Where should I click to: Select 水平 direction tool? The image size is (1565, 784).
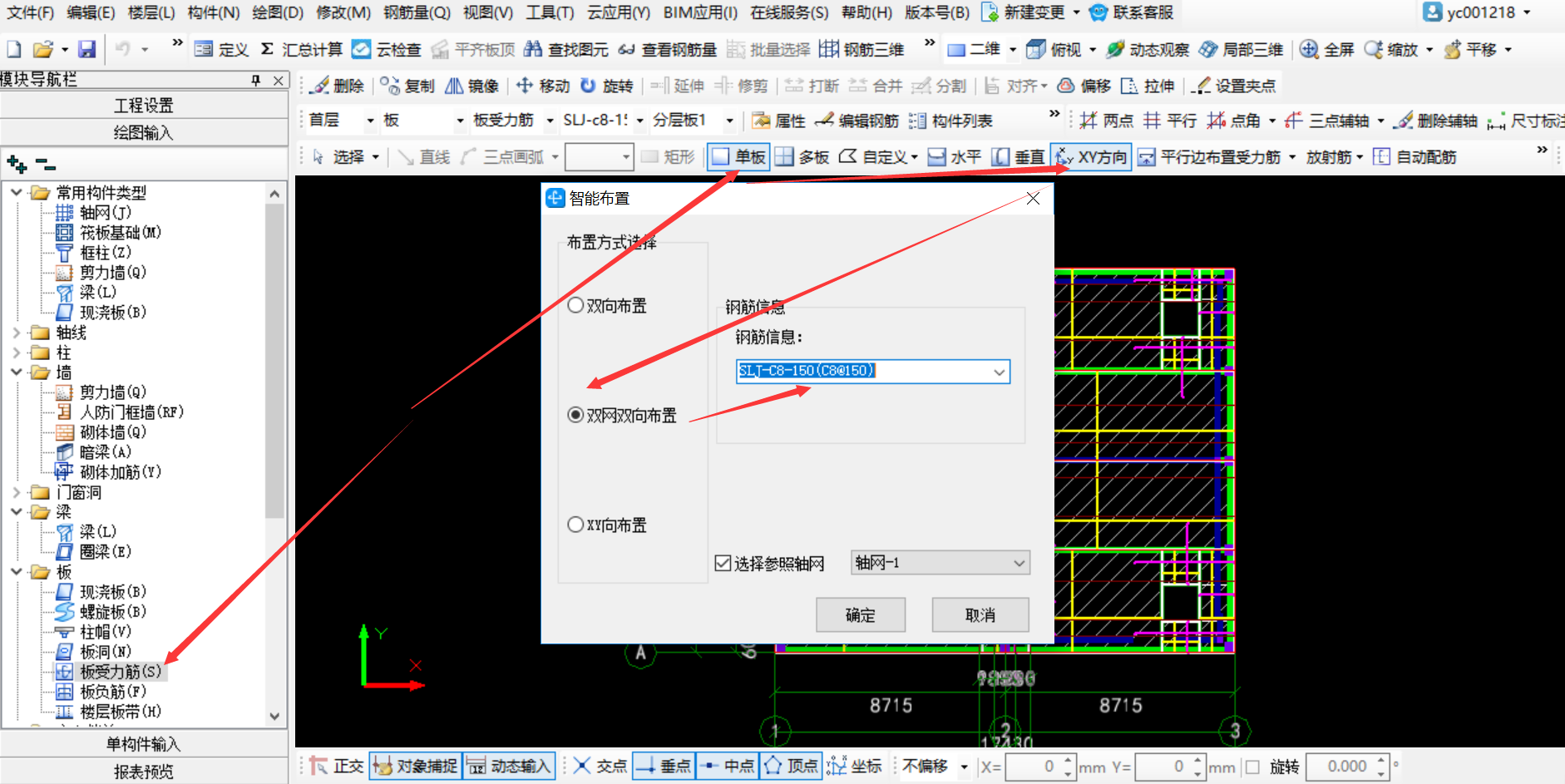955,156
